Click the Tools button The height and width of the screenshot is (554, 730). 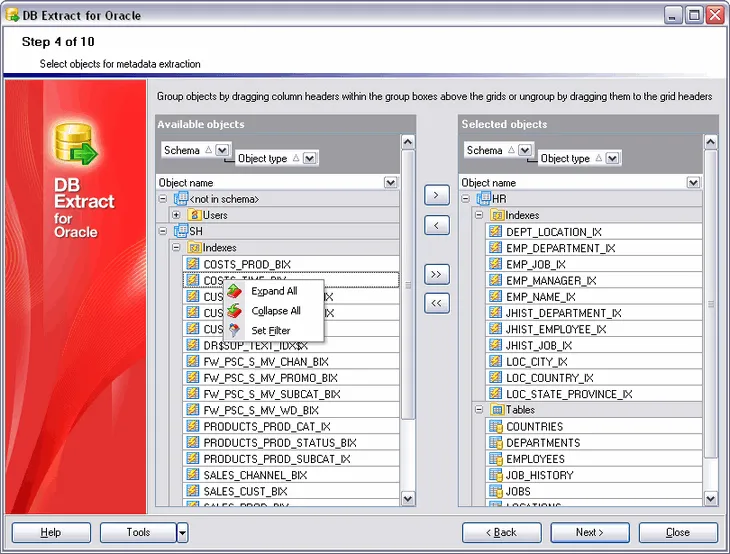coord(138,533)
